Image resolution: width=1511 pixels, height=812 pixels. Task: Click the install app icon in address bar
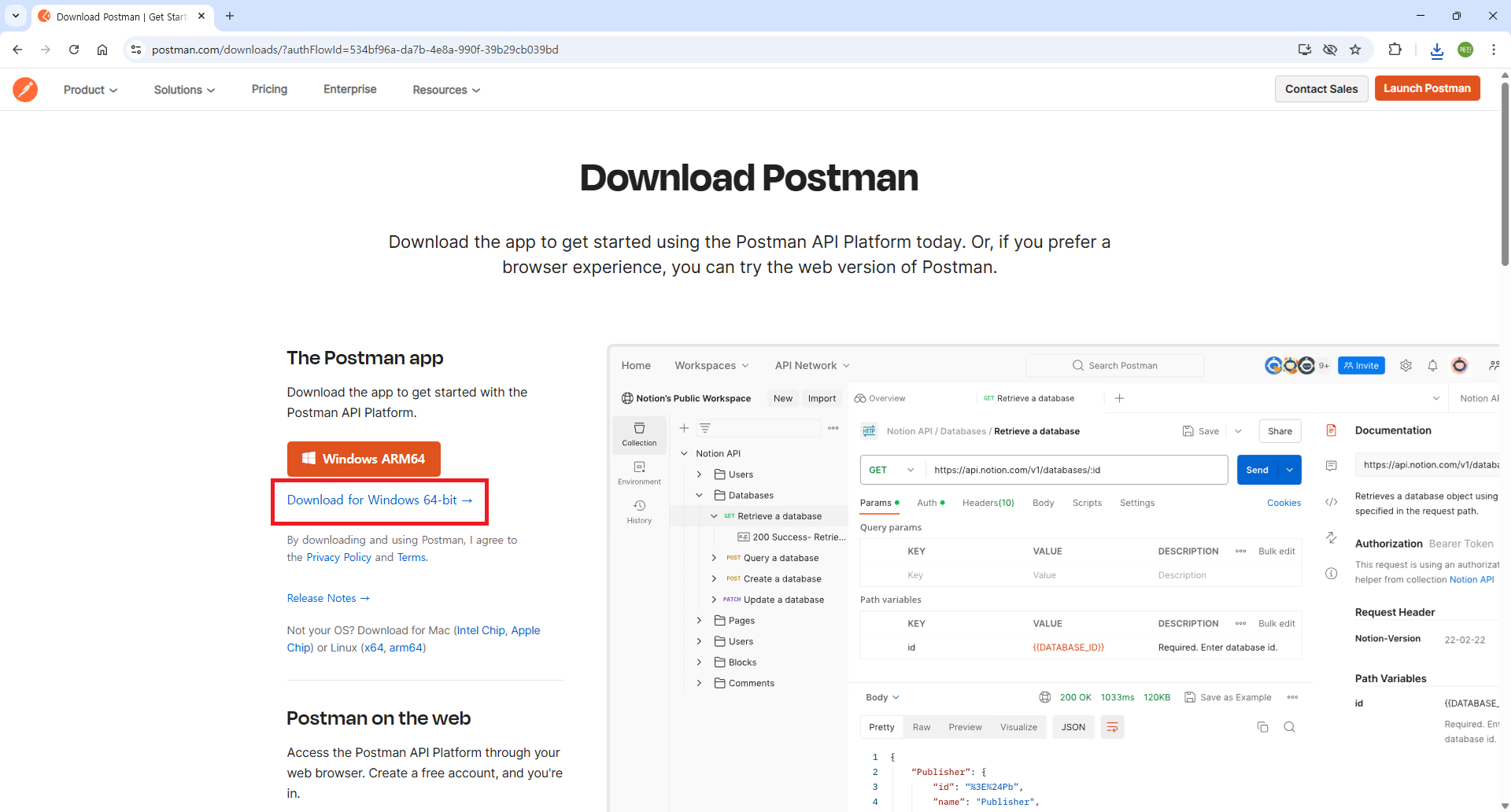[x=1305, y=50]
